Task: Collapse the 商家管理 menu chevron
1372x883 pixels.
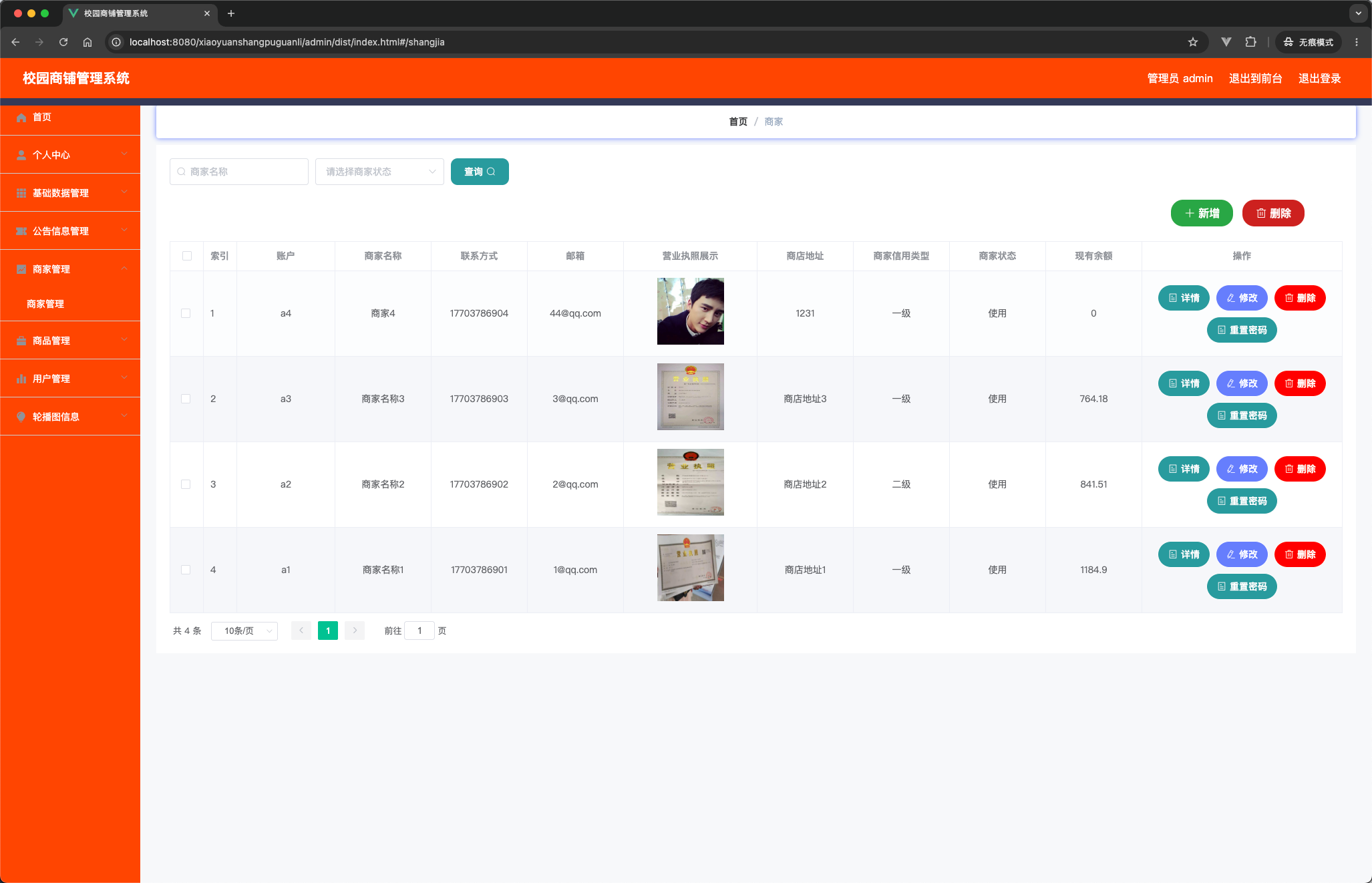Action: tap(124, 269)
